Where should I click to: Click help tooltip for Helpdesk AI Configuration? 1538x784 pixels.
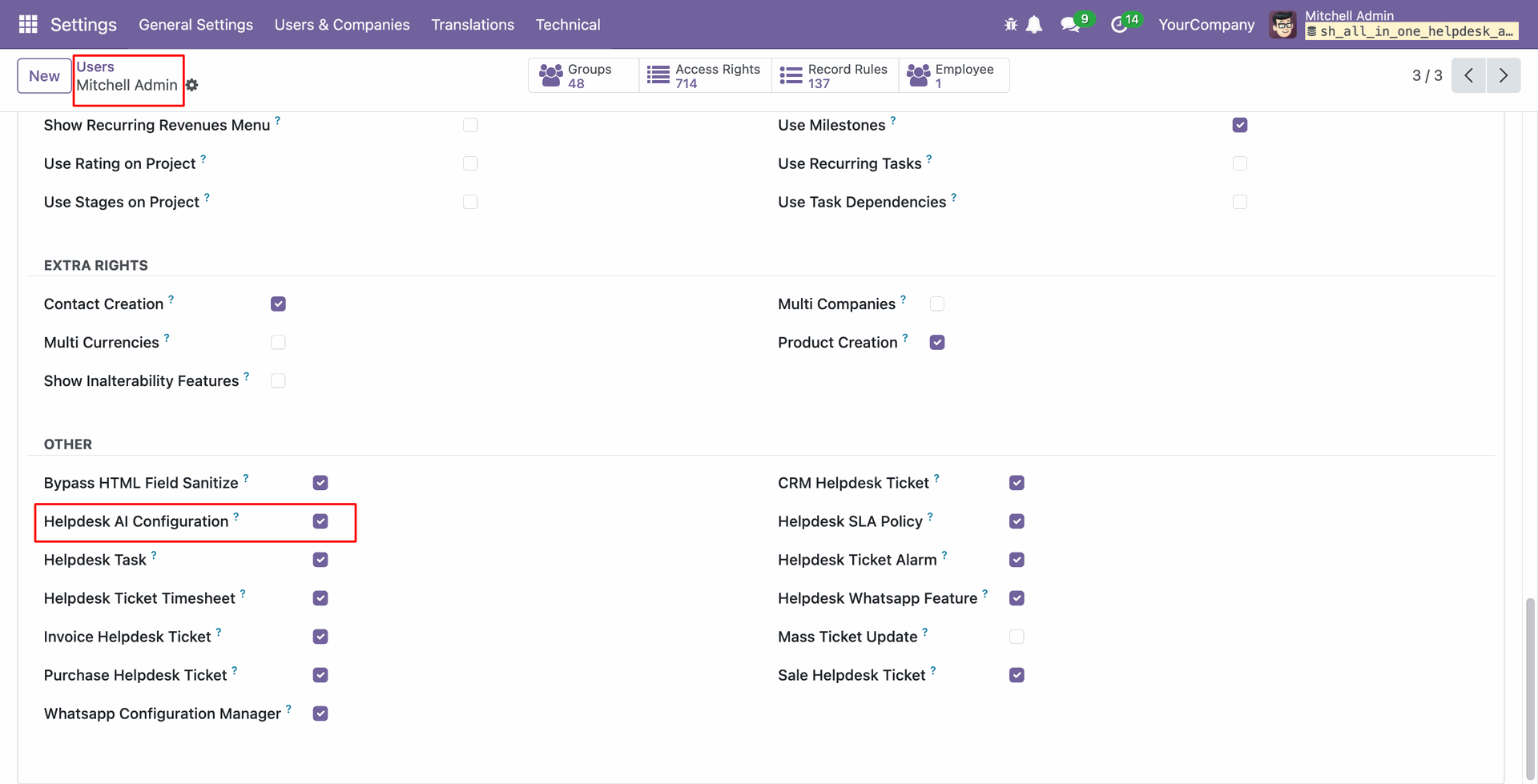[236, 517]
